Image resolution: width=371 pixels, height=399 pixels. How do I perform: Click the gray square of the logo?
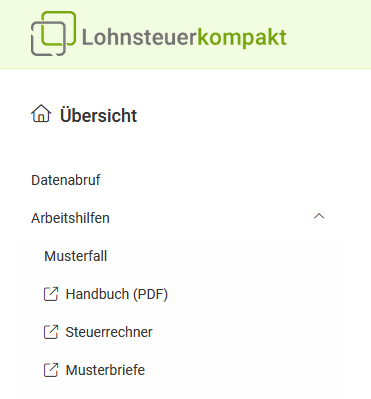48,38
